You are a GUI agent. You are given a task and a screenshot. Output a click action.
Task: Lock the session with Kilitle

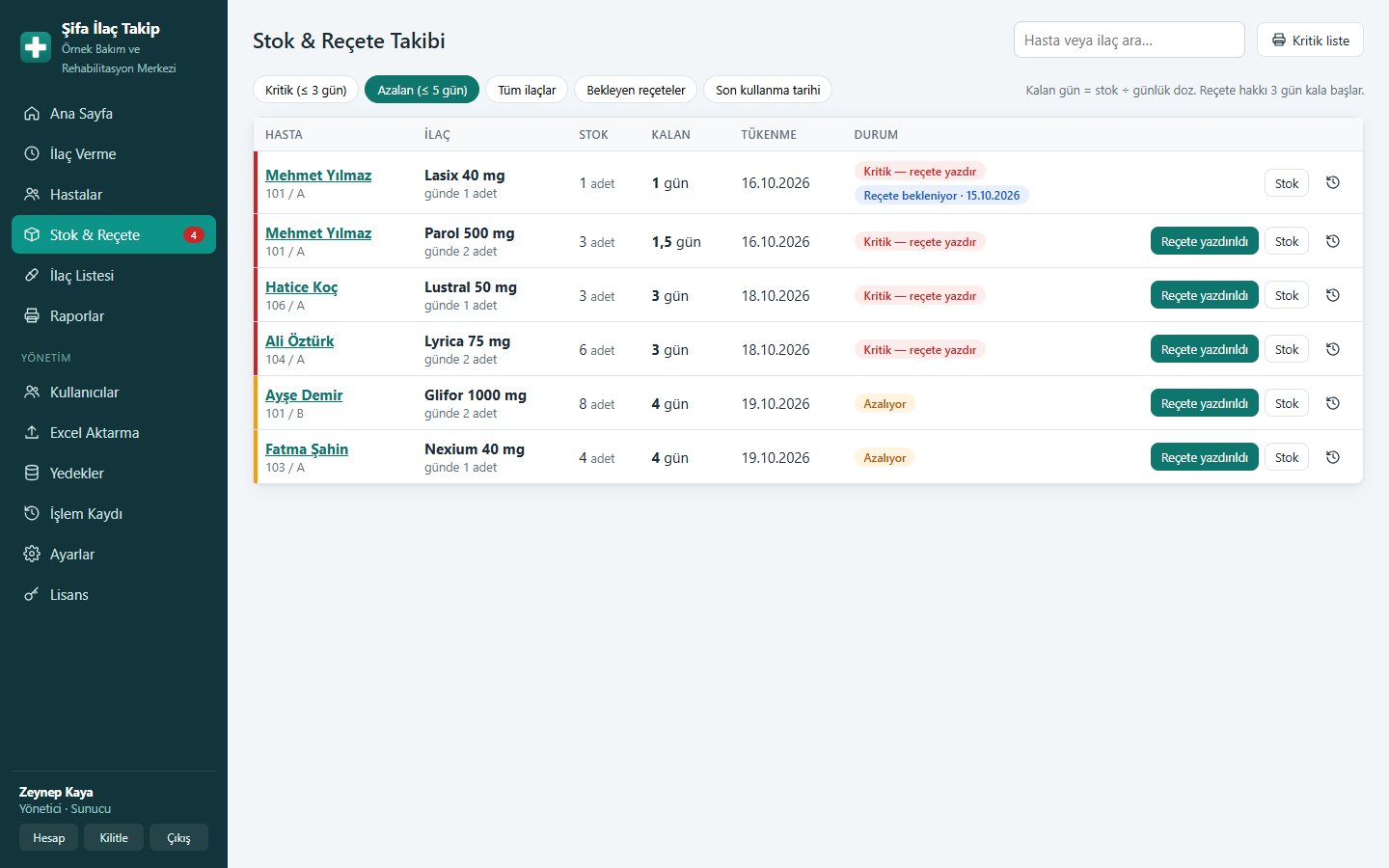pyautogui.click(x=114, y=837)
